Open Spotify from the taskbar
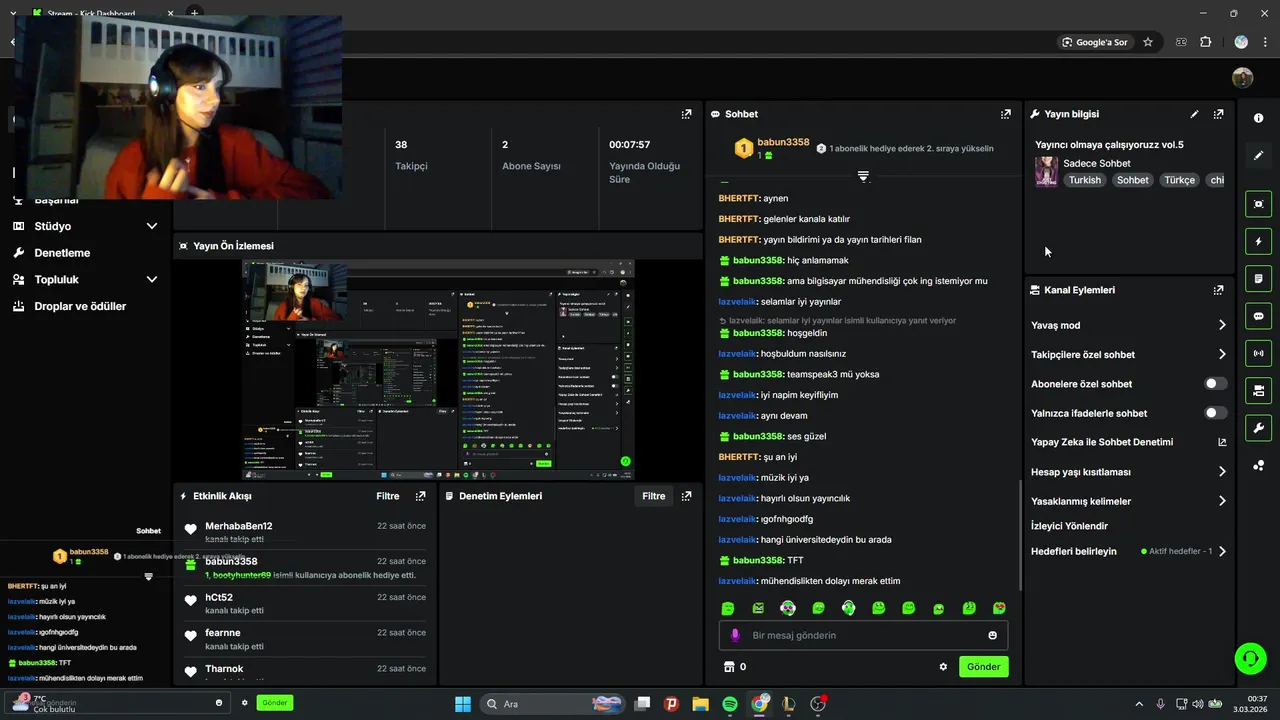 (x=730, y=704)
